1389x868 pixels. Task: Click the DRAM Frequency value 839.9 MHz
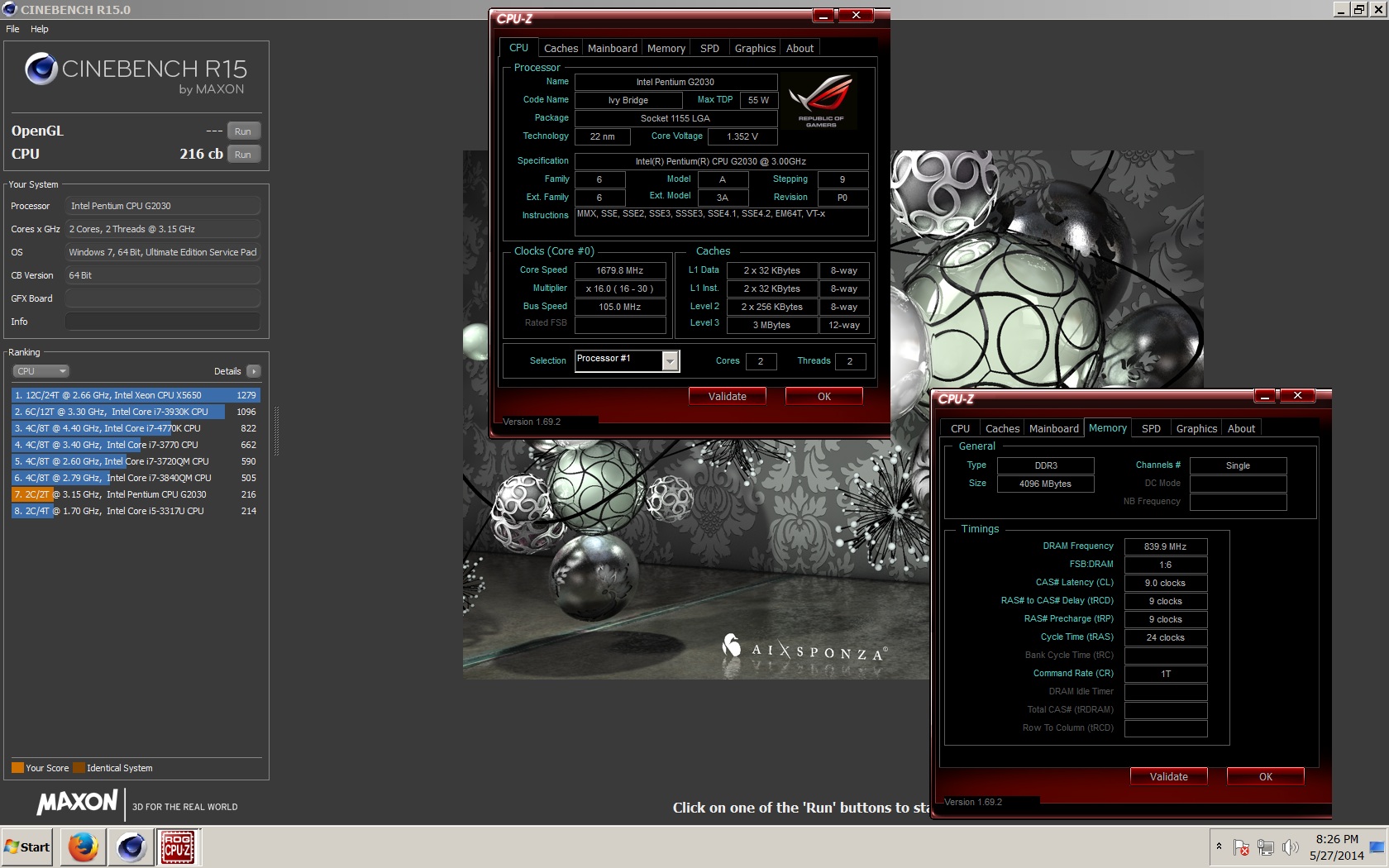[1166, 546]
